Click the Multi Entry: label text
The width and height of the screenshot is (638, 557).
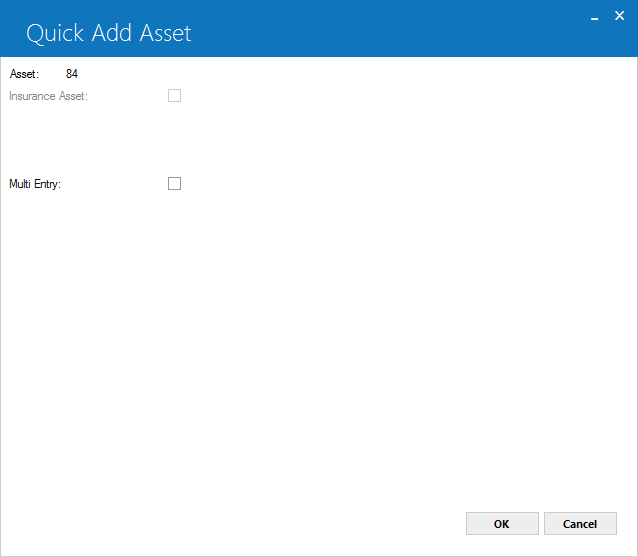(x=35, y=184)
